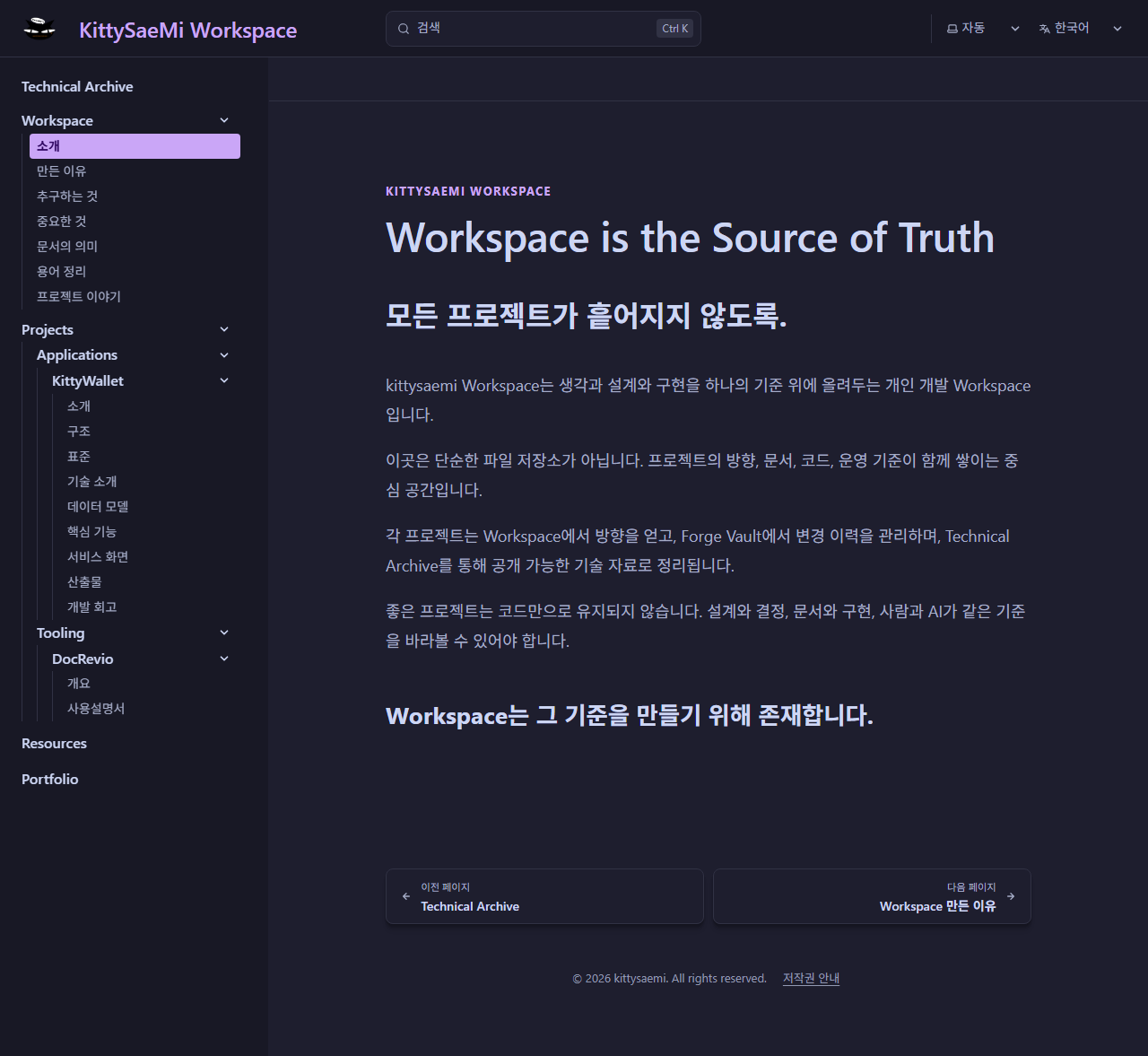The image size is (1148, 1056).
Task: Open the 중요한 것 page
Action: coord(61,222)
